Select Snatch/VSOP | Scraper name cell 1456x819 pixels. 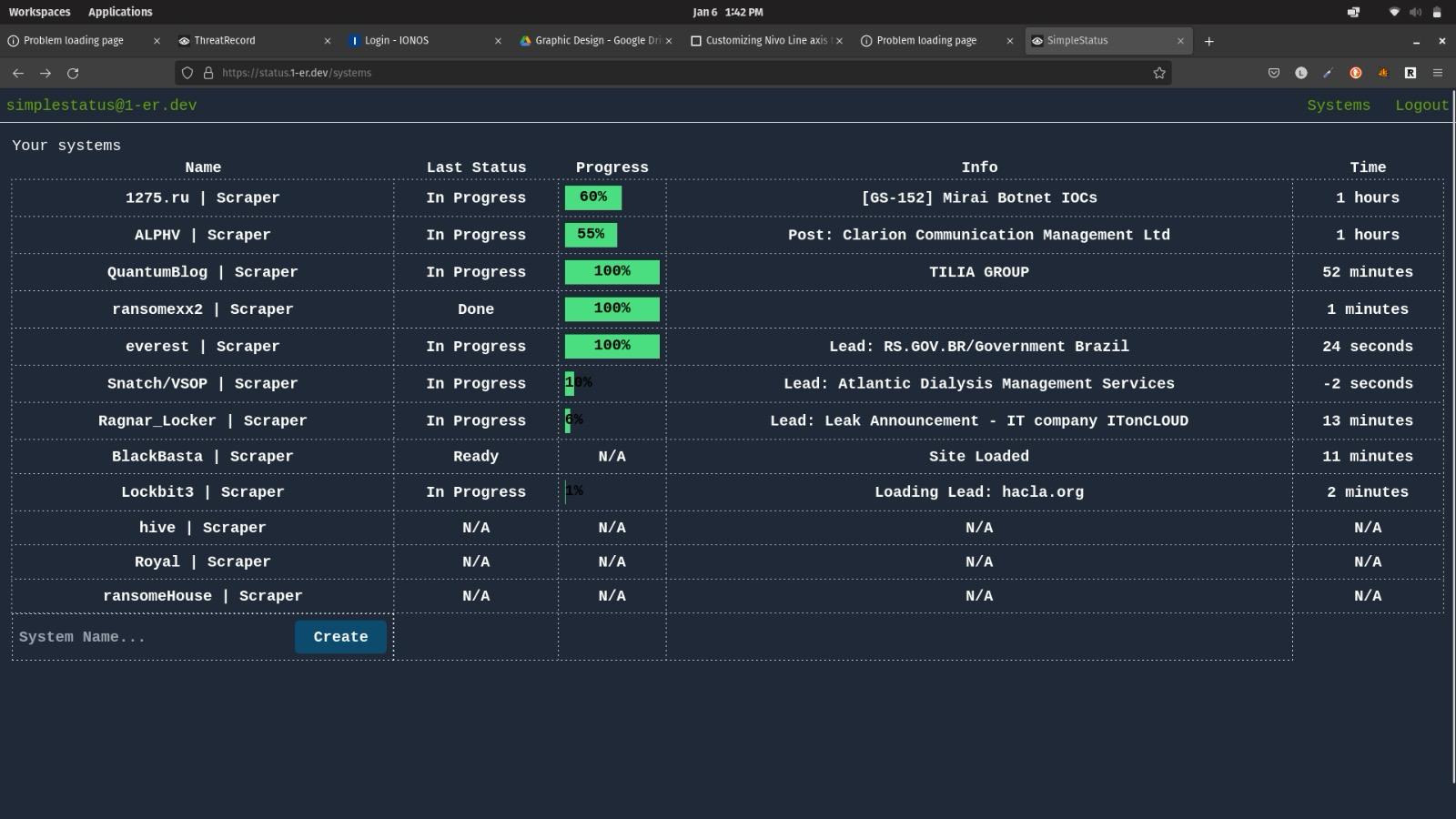click(203, 384)
